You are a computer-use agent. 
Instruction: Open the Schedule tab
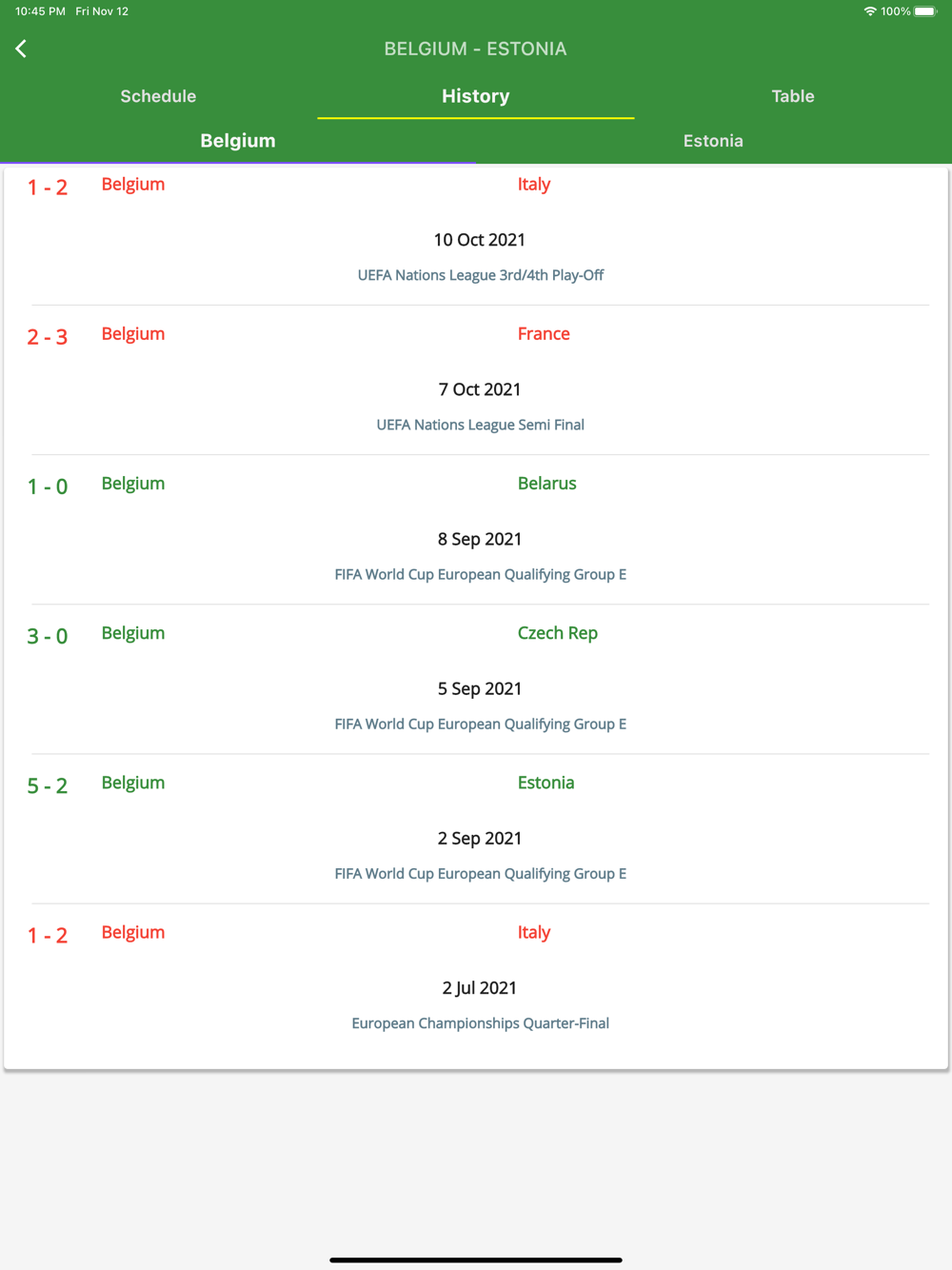[x=158, y=96]
